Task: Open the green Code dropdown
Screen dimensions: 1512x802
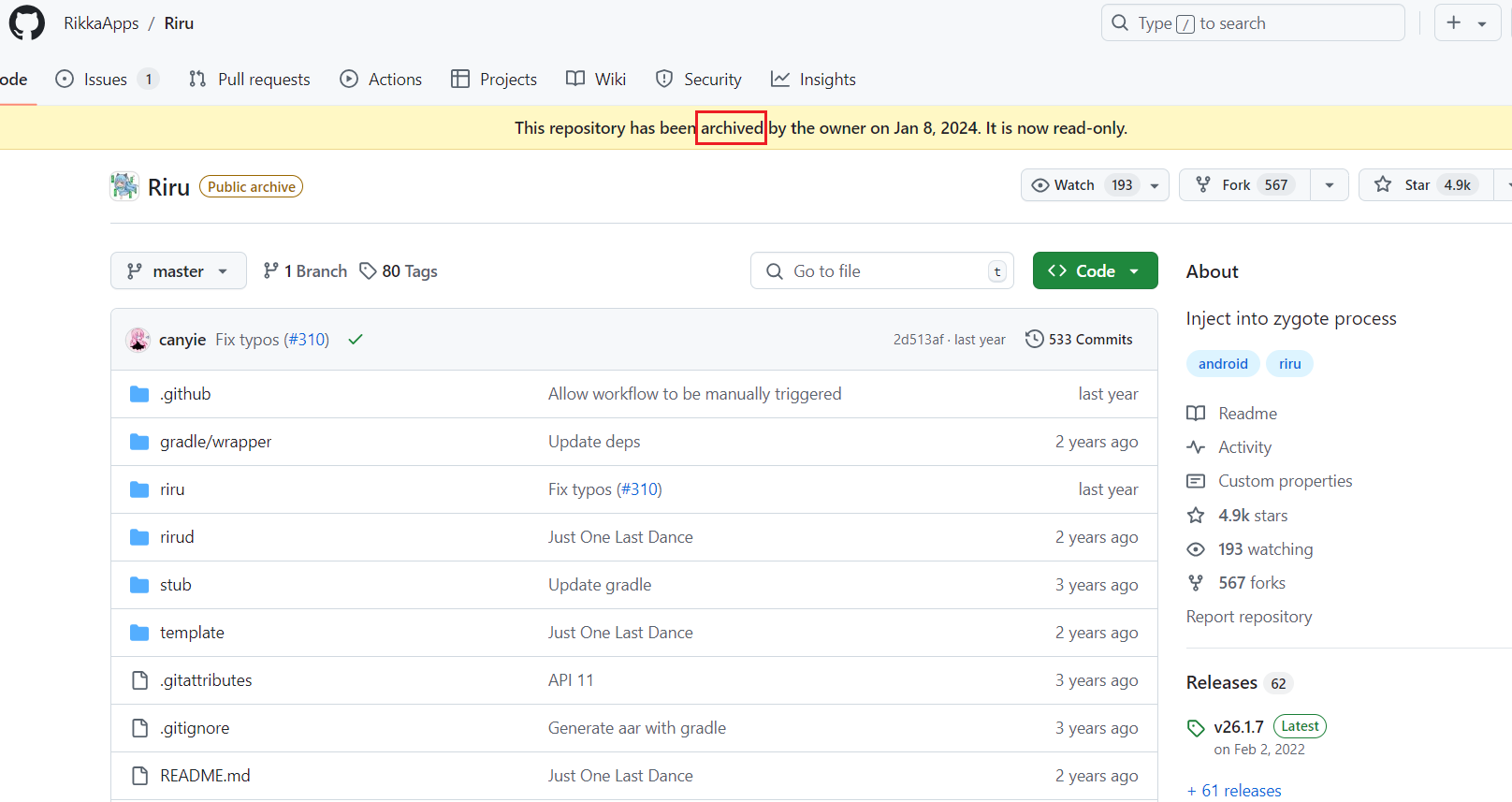Action: (x=1096, y=271)
